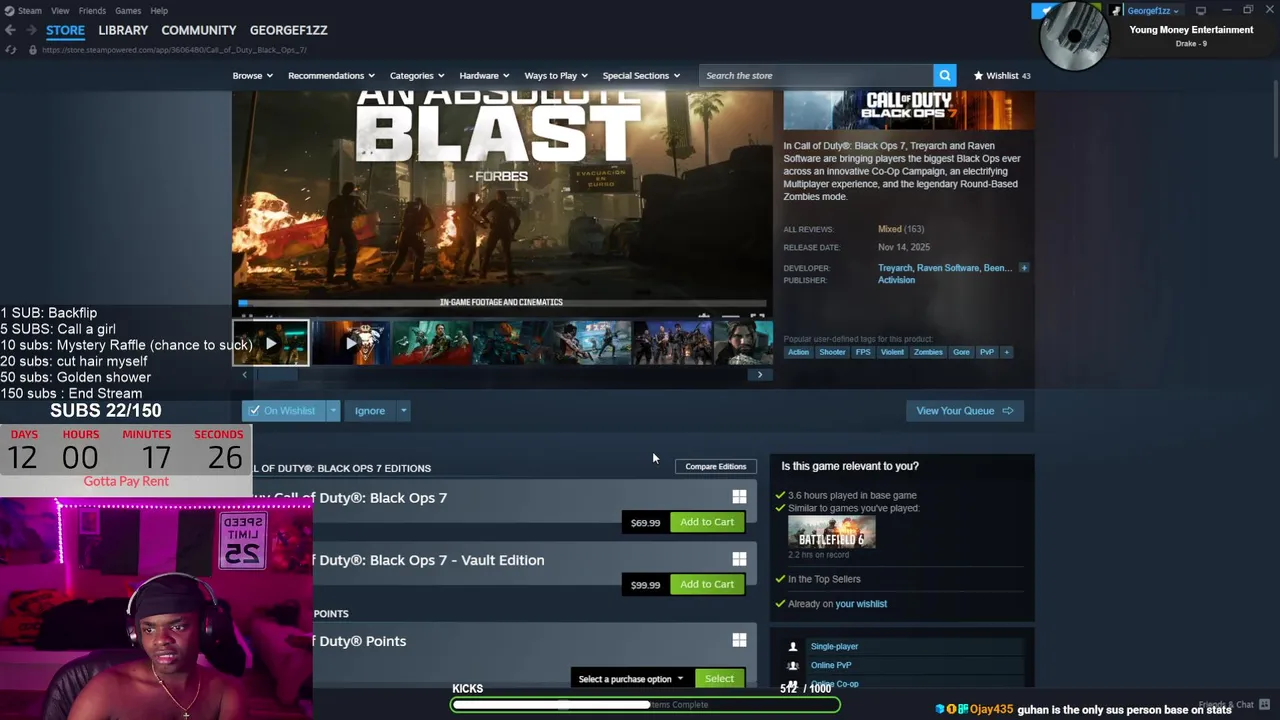
Task: Click the FPS tag
Action: (863, 352)
